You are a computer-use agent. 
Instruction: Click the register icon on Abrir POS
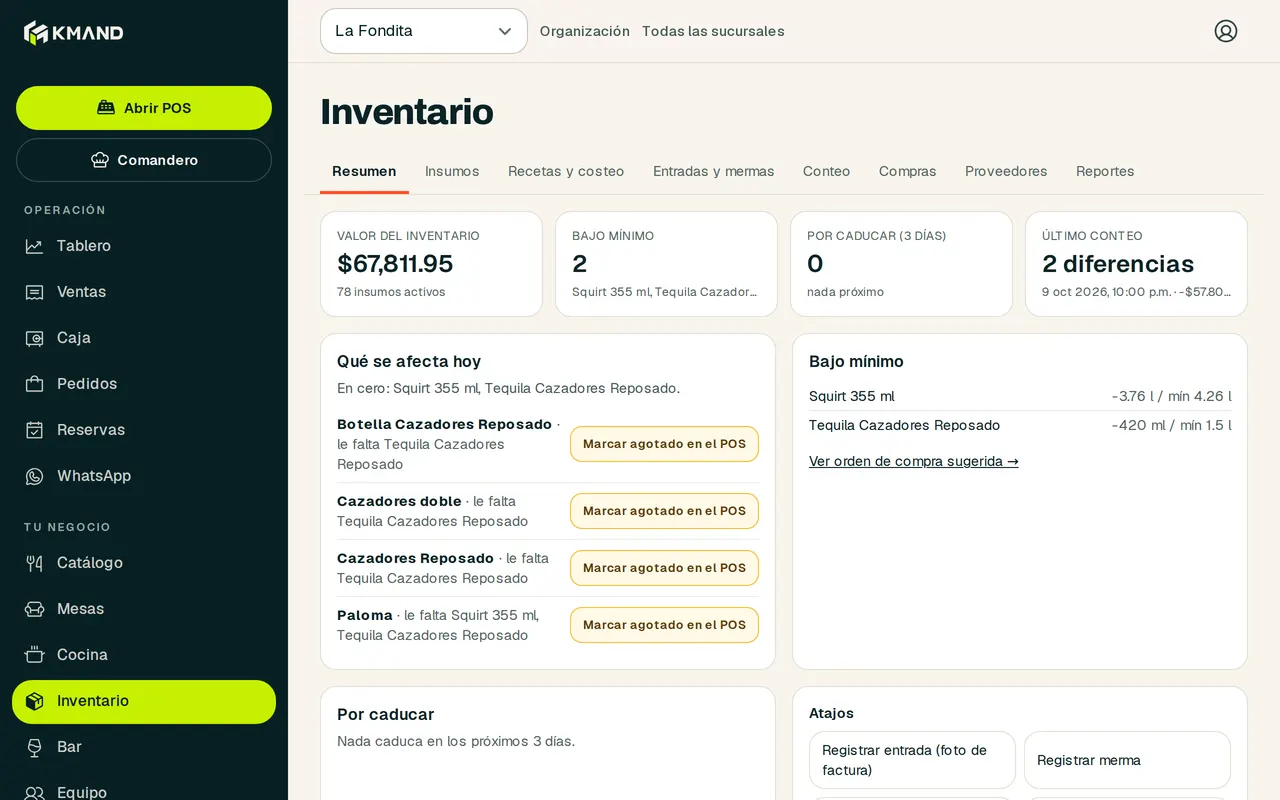pos(106,108)
